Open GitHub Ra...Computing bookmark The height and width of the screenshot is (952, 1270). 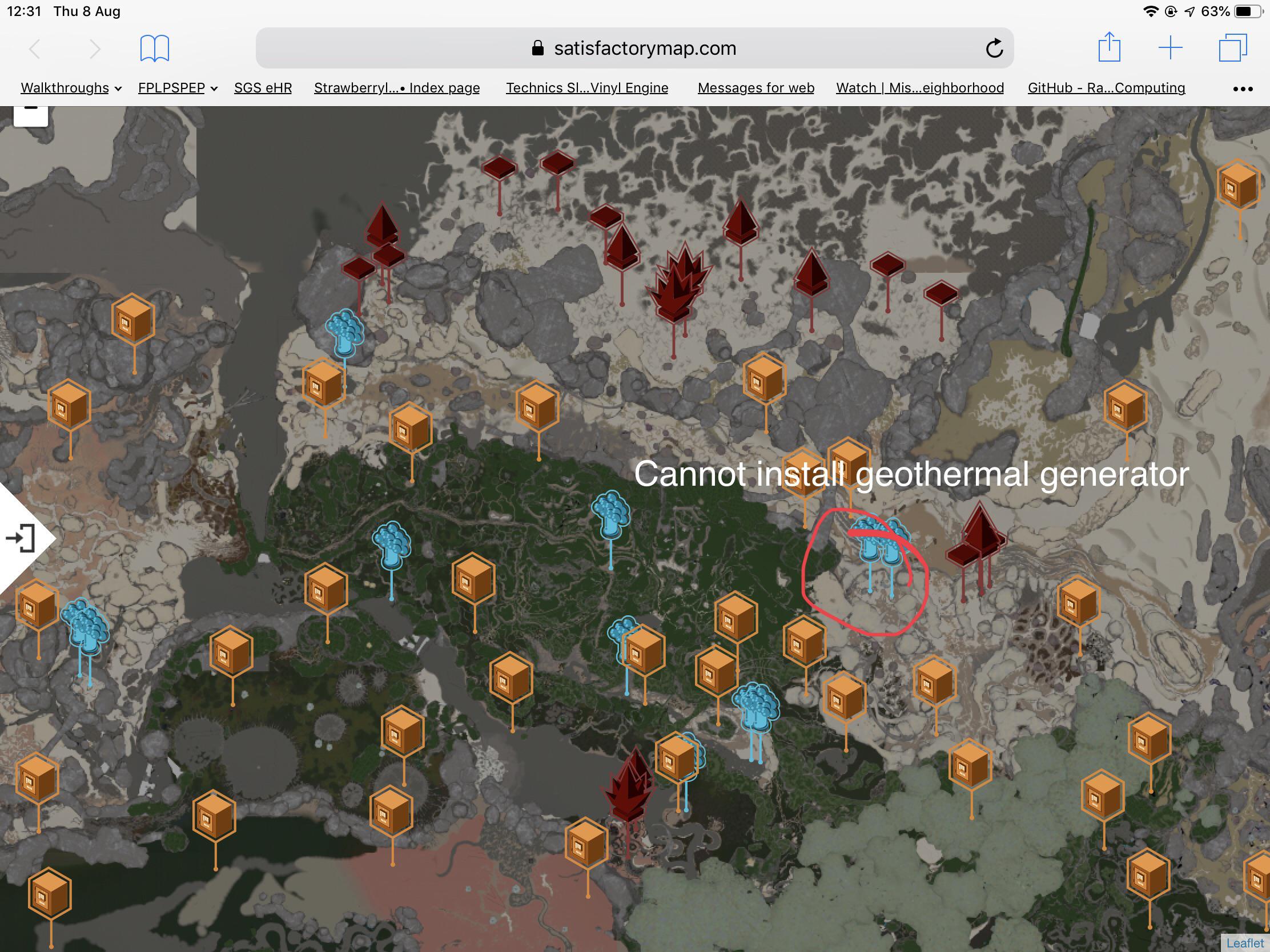point(1106,88)
